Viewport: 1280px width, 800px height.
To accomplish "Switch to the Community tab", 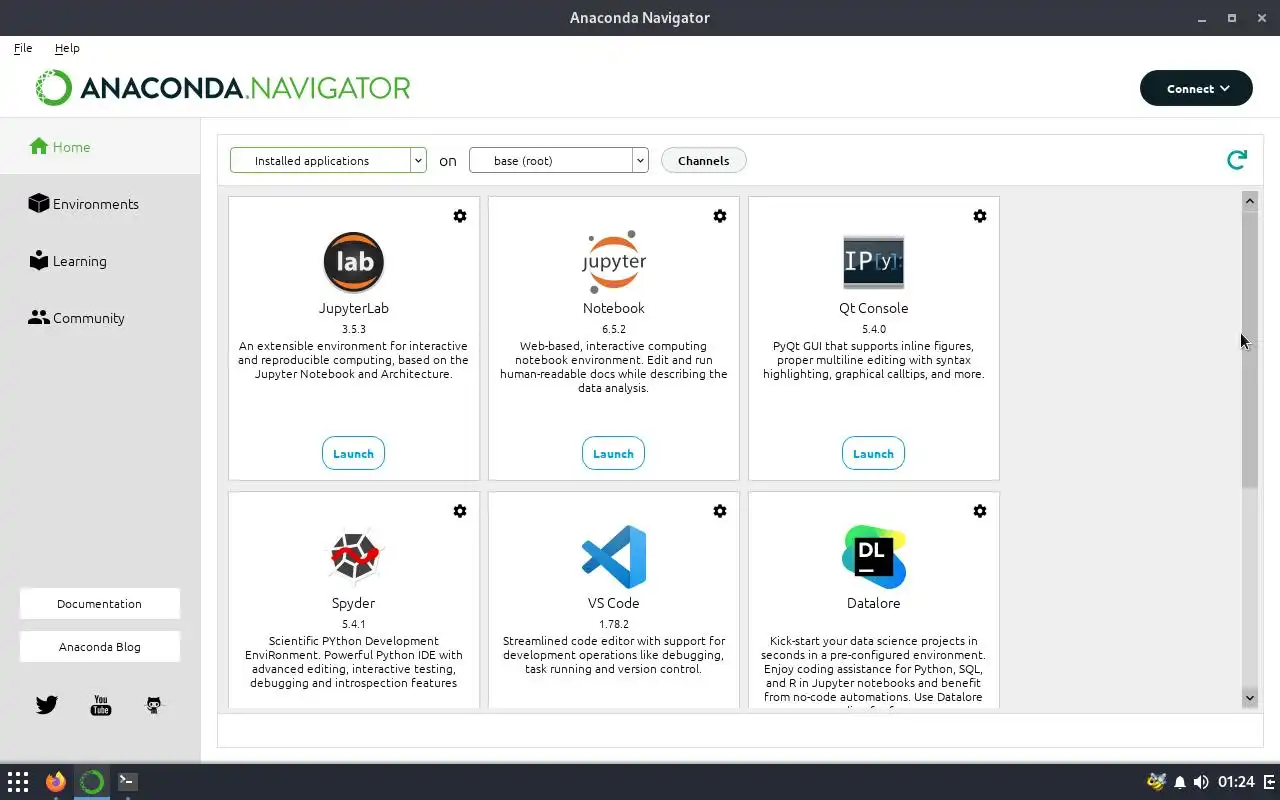I will tap(100, 318).
